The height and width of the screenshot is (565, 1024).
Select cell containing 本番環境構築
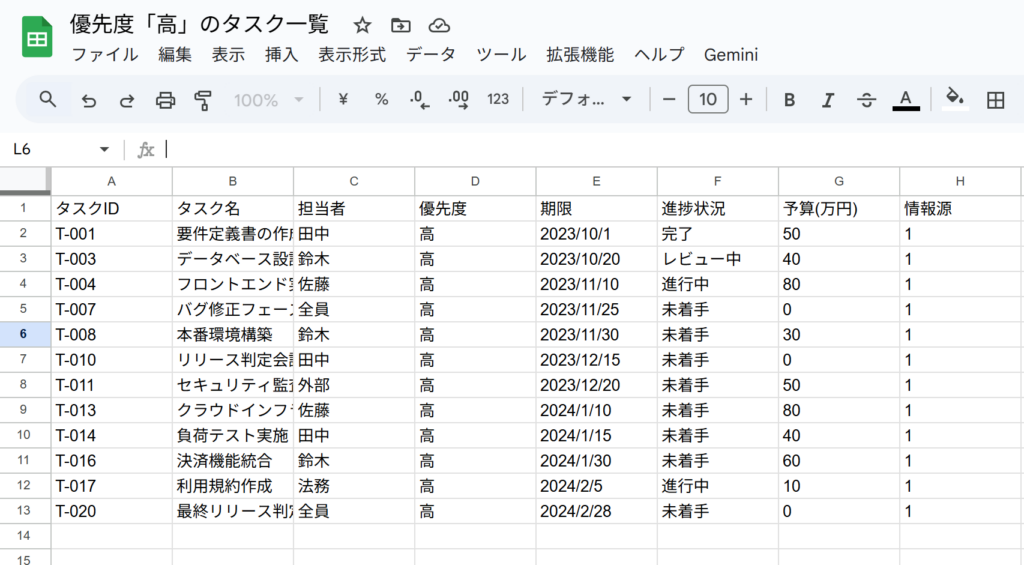(x=232, y=335)
